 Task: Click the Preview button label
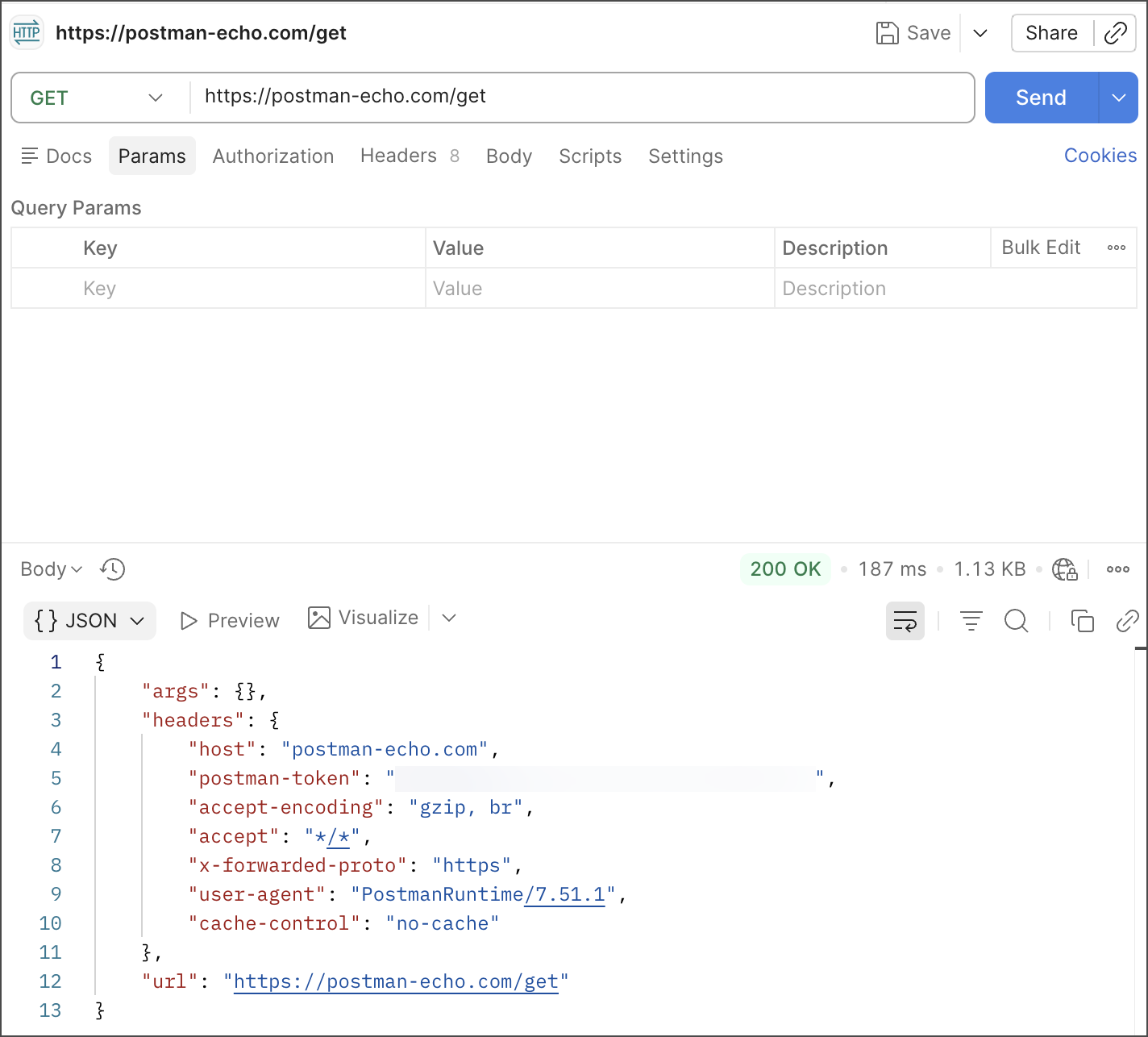point(243,621)
